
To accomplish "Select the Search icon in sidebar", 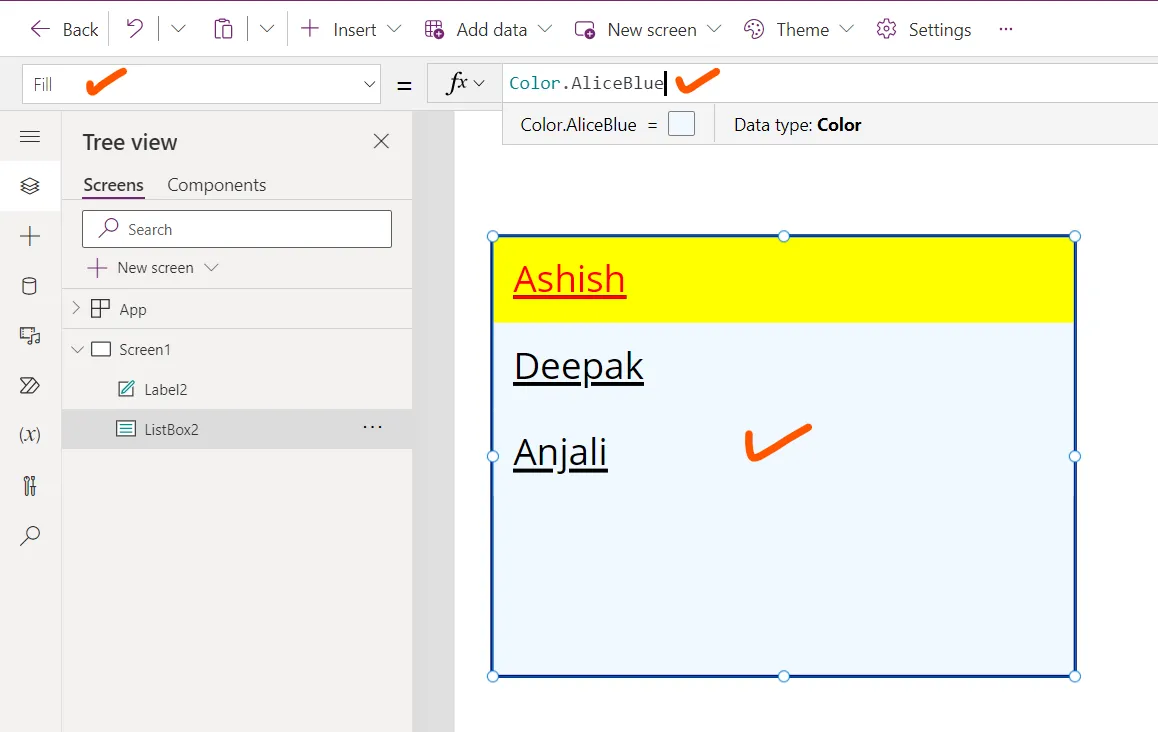I will (x=31, y=535).
